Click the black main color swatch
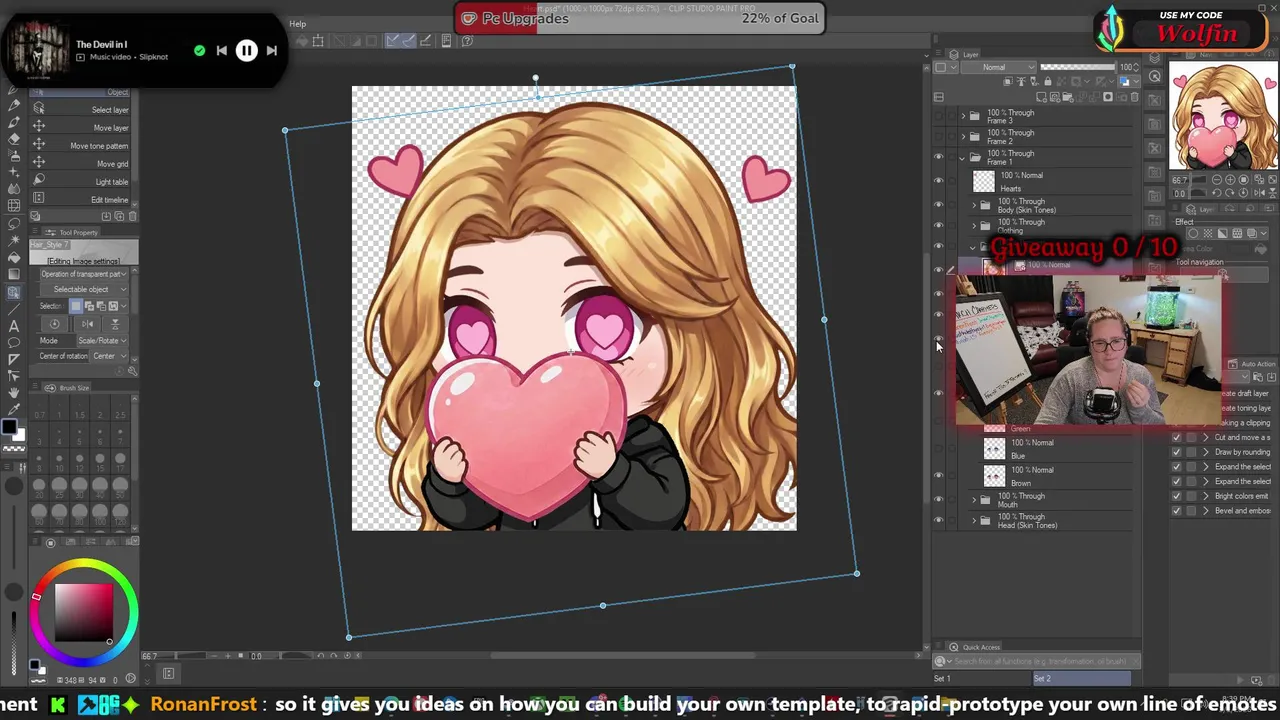This screenshot has height=720, width=1280. (9, 428)
